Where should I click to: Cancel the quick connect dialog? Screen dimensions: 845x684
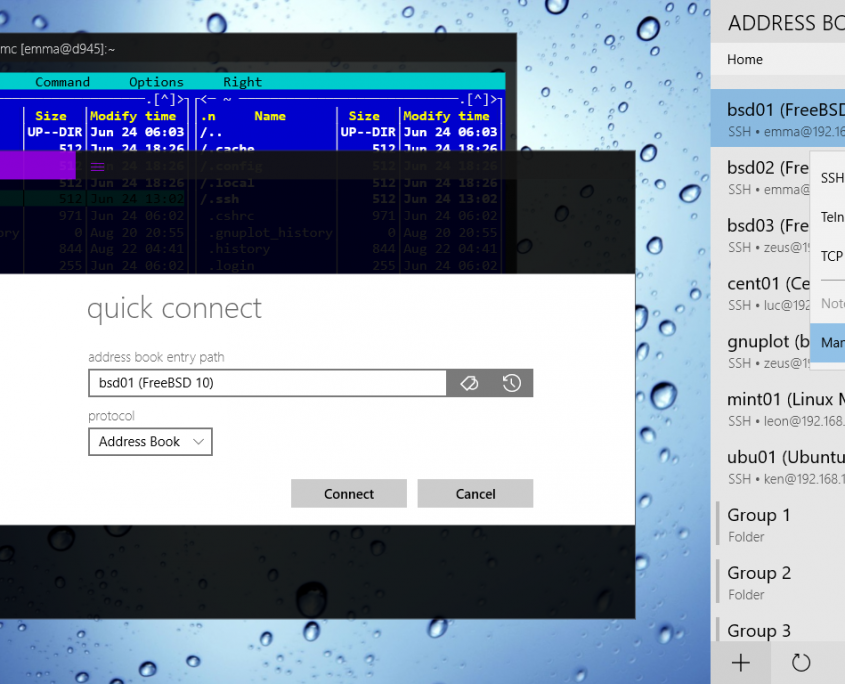click(475, 493)
